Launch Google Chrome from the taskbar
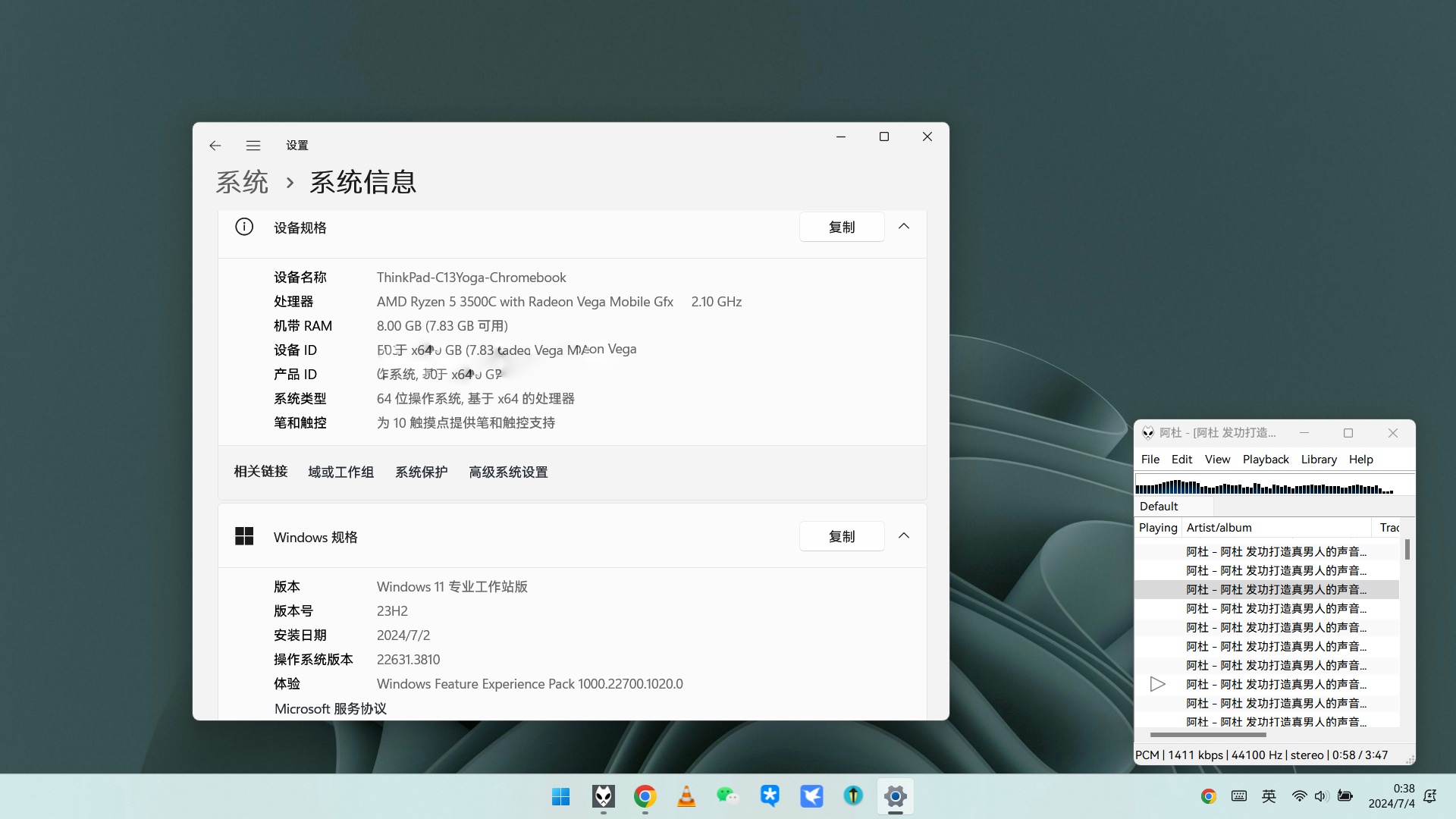Image resolution: width=1456 pixels, height=819 pixels. [645, 796]
